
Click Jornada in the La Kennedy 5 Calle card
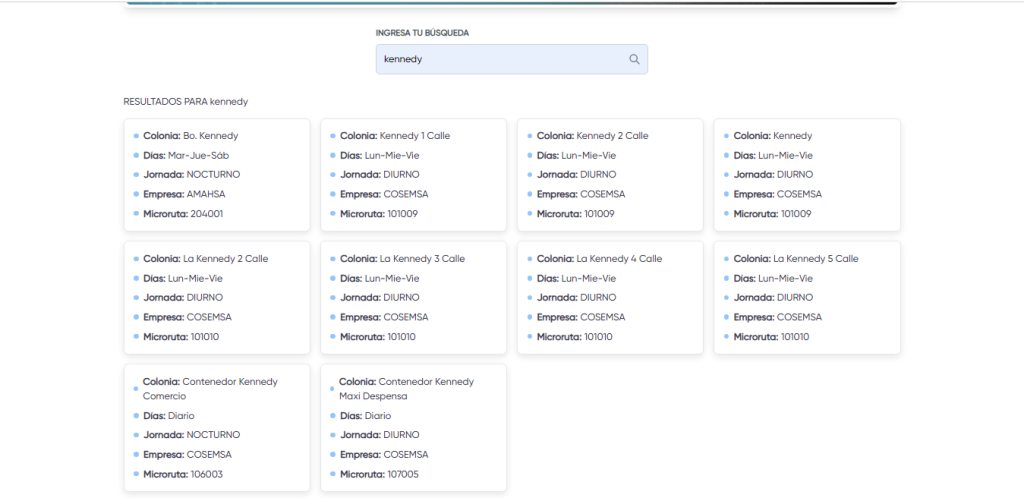tap(773, 297)
